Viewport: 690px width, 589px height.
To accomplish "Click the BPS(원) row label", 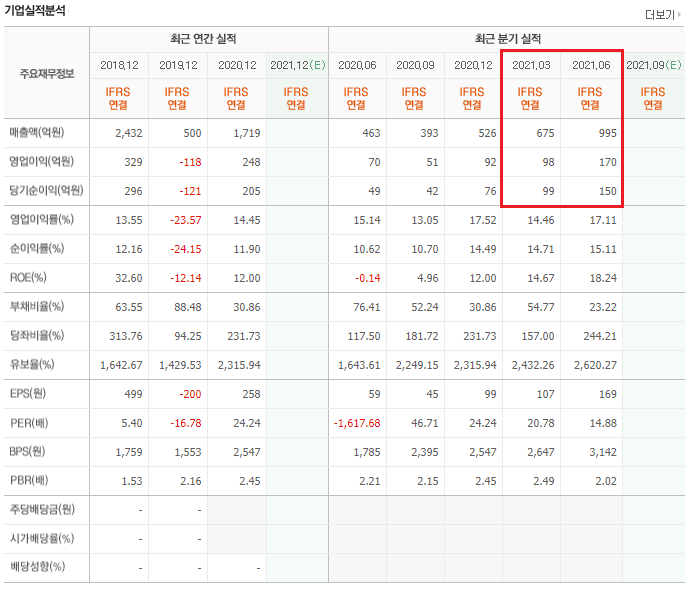I will (x=28, y=451).
